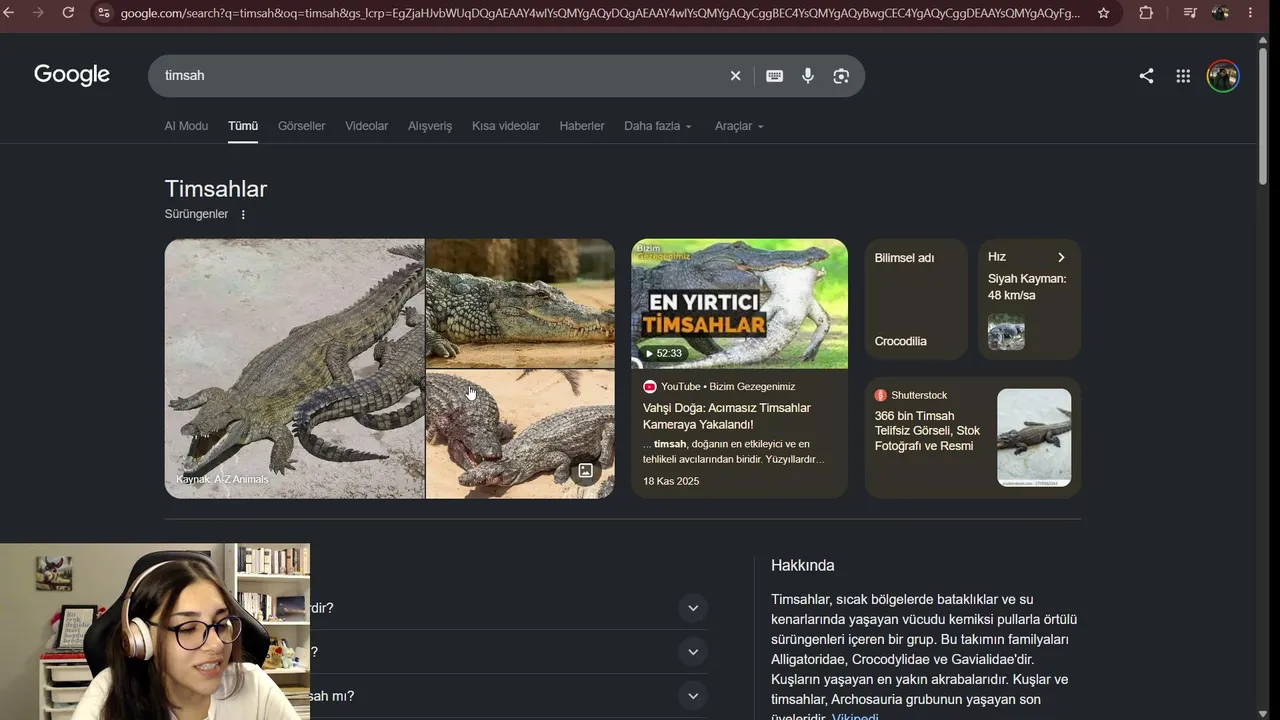The width and height of the screenshot is (1280, 720).
Task: Open Chrome profile avatar in toolbar
Action: (x=1220, y=13)
